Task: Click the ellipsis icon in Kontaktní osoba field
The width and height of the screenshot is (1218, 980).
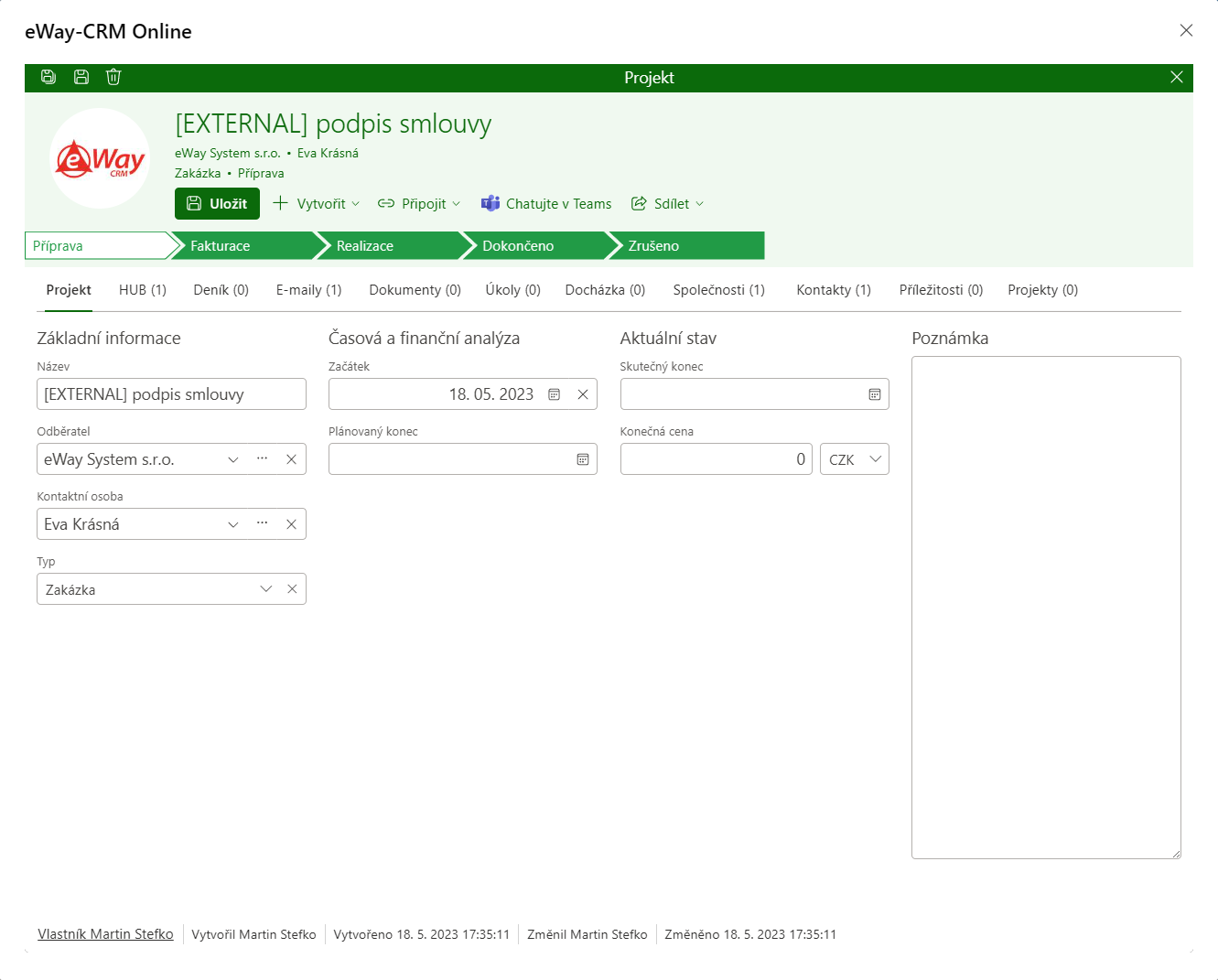Action: tap(263, 523)
